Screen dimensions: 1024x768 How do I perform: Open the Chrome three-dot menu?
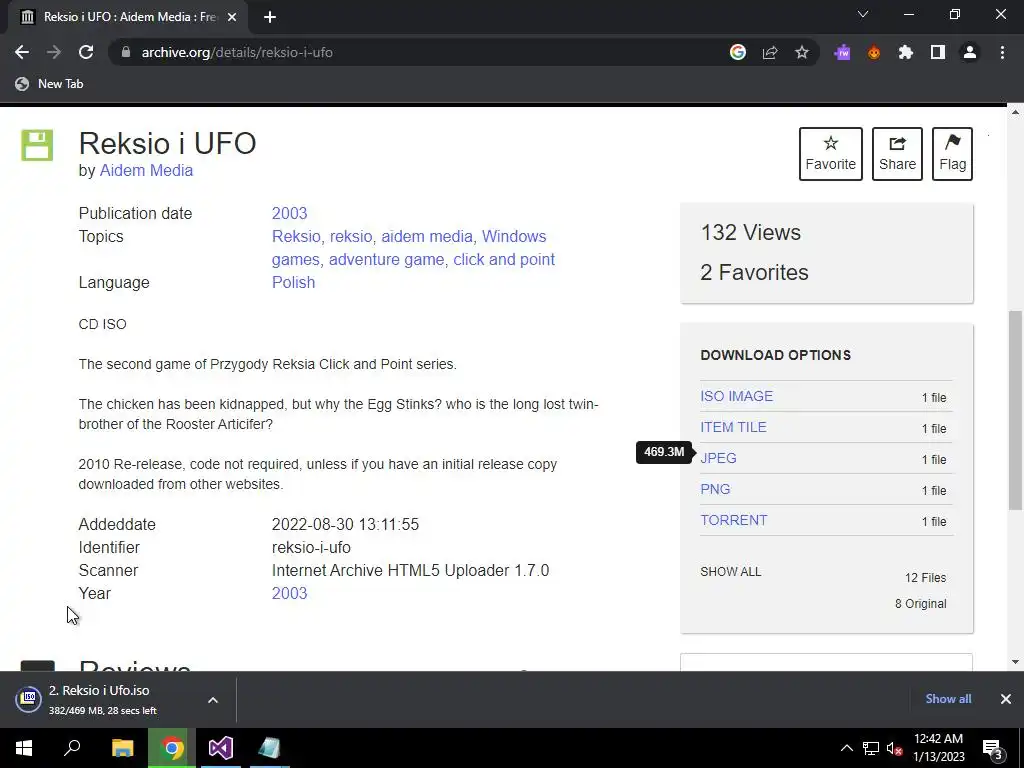coord(1002,52)
